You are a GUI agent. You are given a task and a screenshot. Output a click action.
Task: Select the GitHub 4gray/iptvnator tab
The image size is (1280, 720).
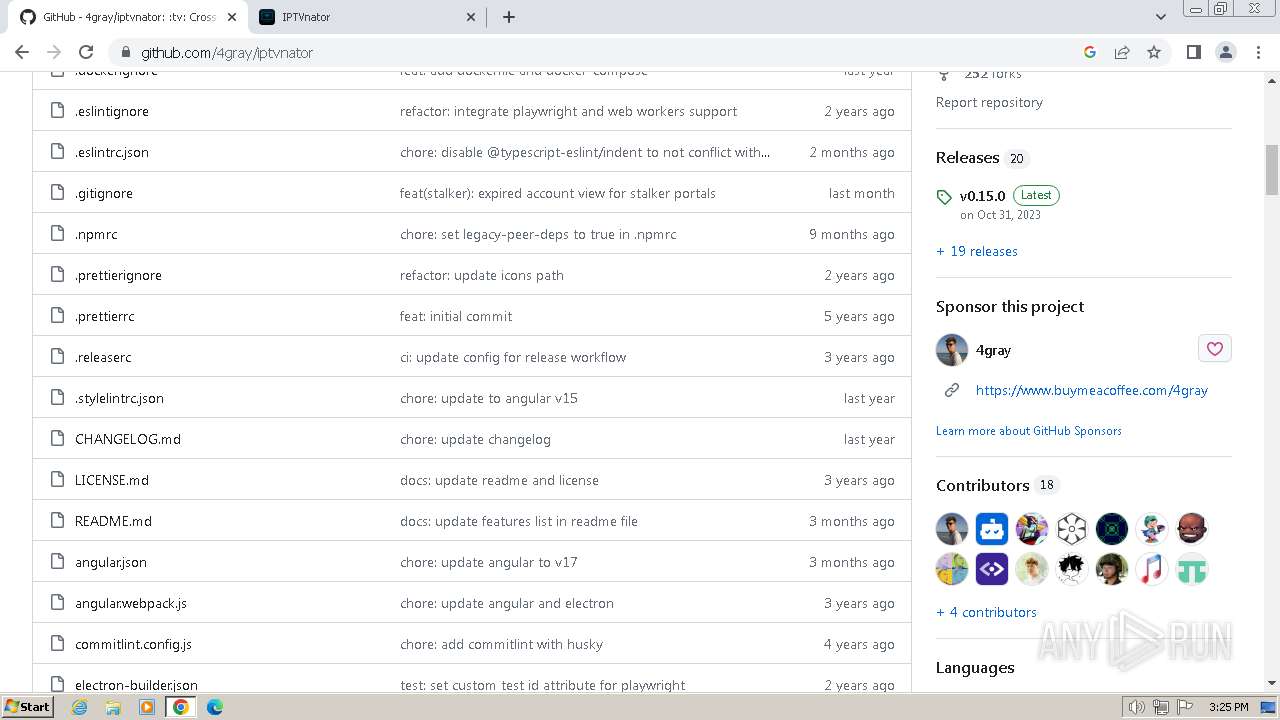click(129, 17)
